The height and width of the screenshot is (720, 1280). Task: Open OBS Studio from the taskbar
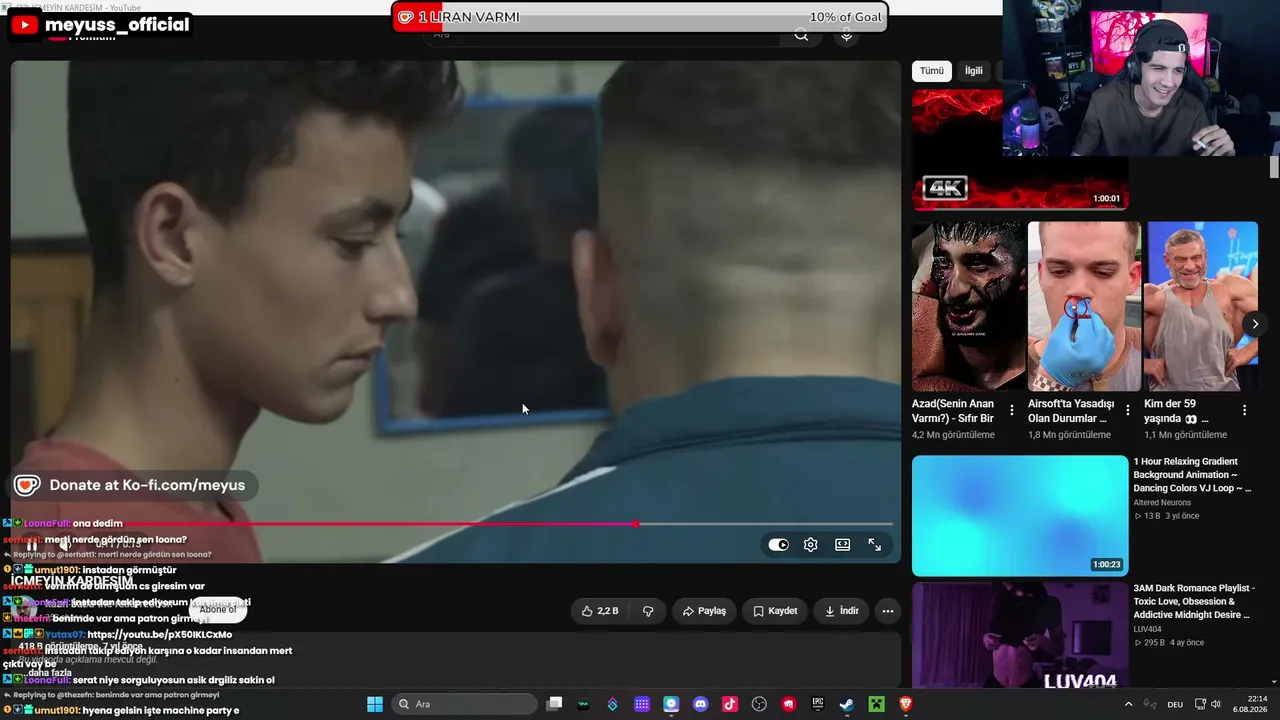759,704
